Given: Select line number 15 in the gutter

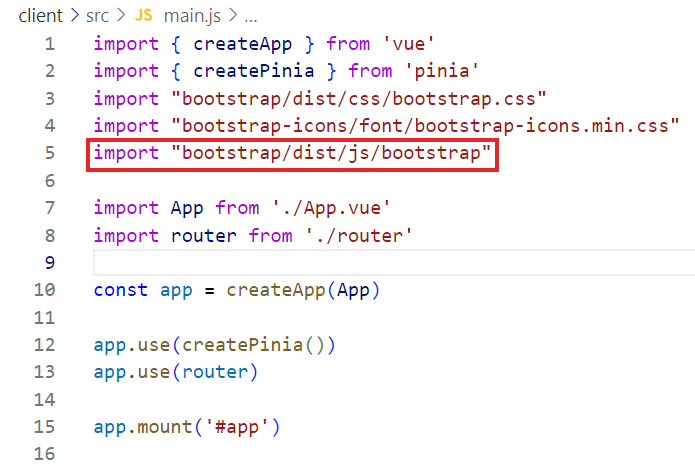Looking at the screenshot, I should click(45, 427).
